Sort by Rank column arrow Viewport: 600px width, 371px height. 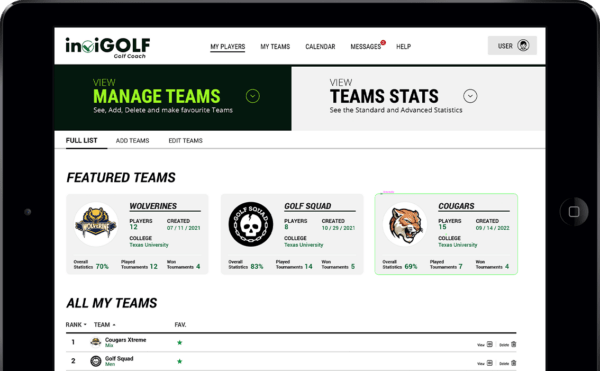tap(85, 325)
